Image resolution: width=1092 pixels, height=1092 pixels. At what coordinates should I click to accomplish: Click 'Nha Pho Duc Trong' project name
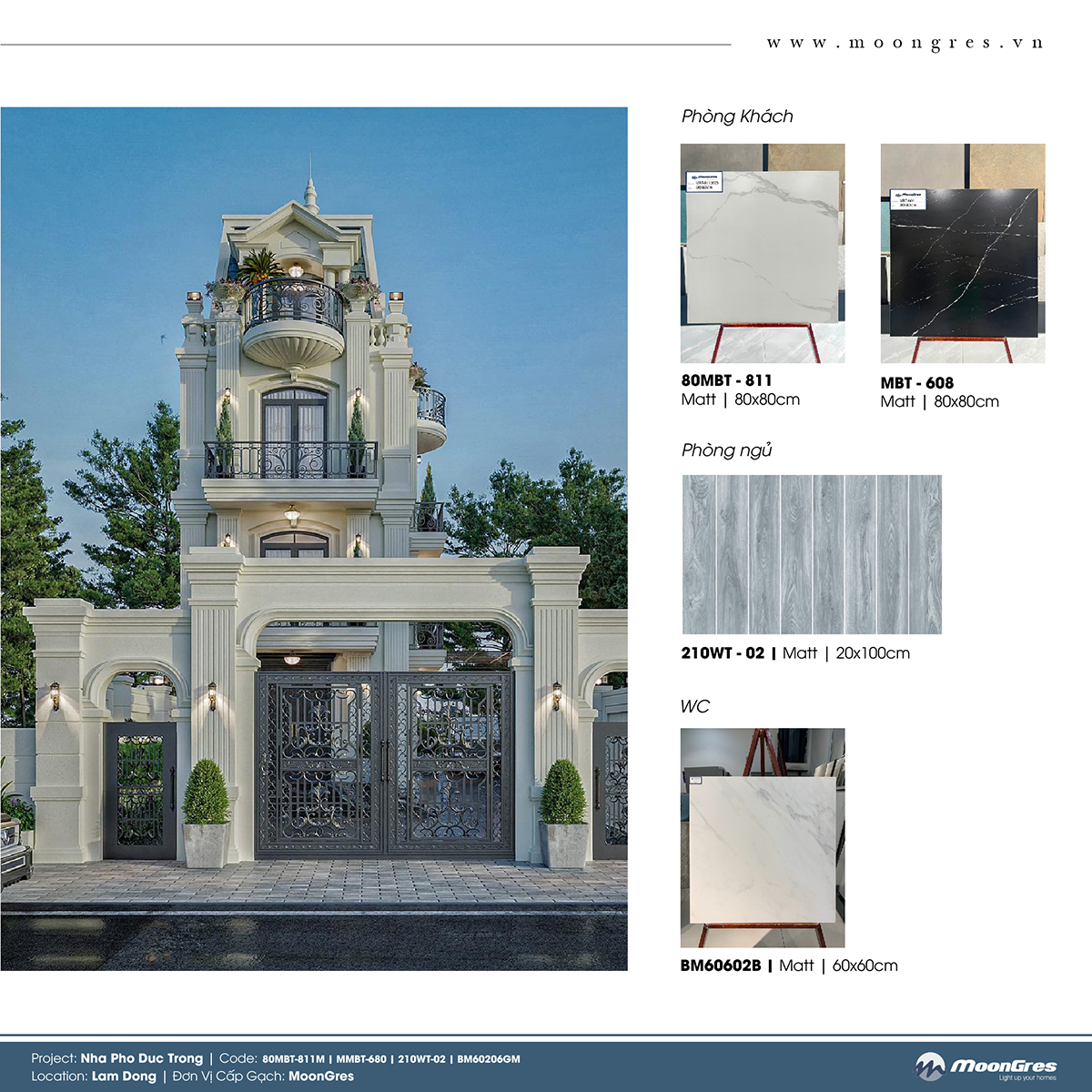[x=142, y=1058]
